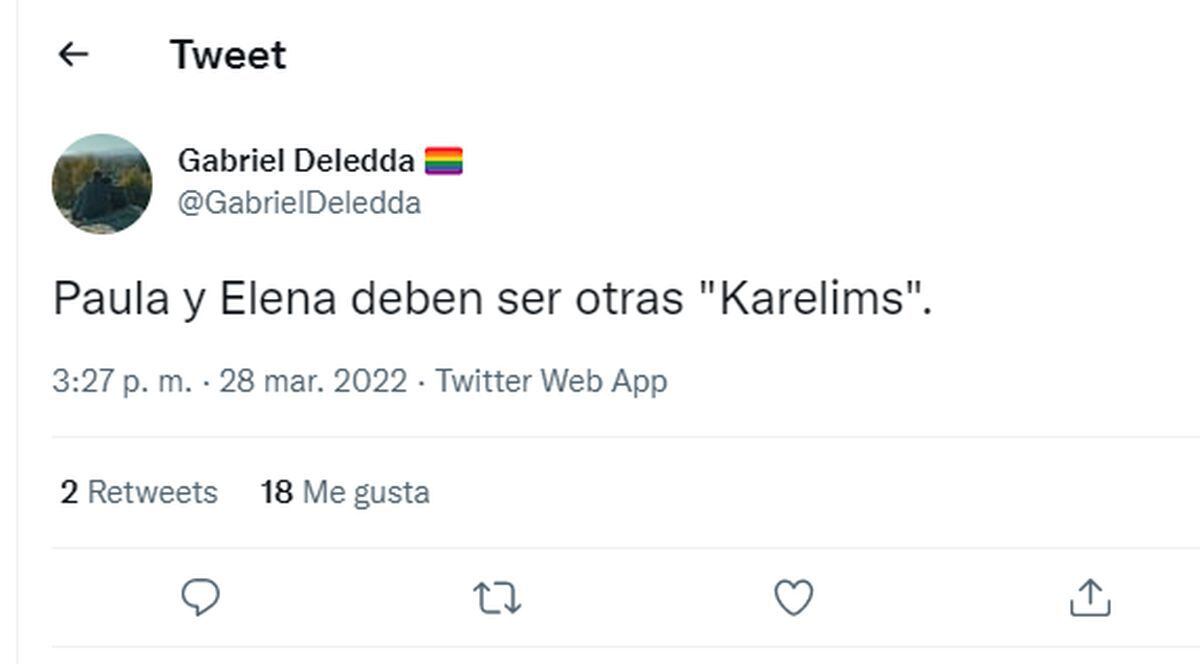Select the tweet text mentioning Karelims

pyautogui.click(x=492, y=297)
